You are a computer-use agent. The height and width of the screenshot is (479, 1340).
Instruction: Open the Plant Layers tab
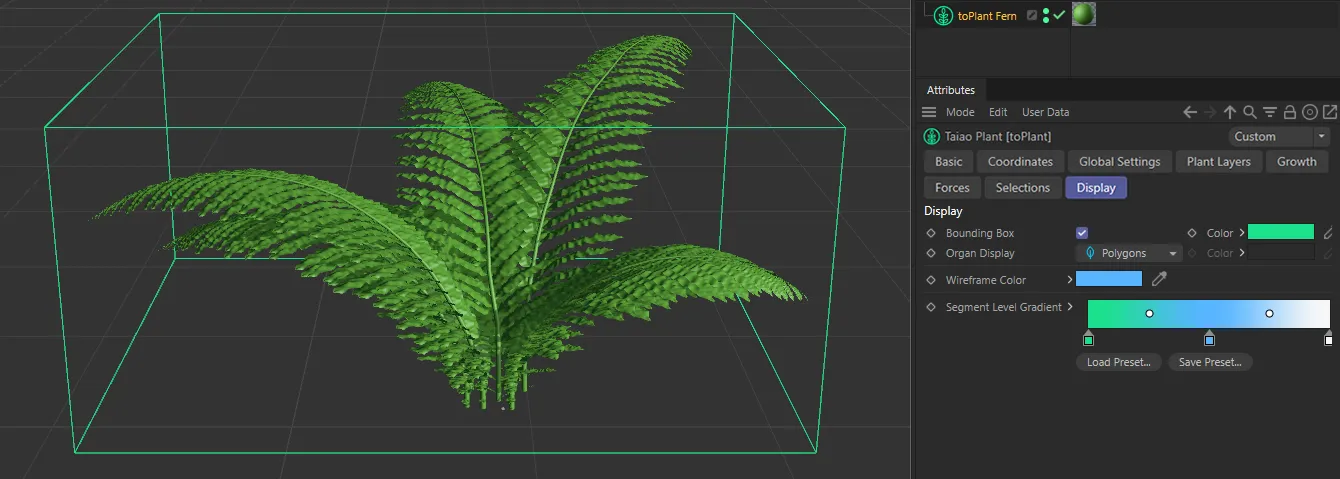(x=1218, y=161)
